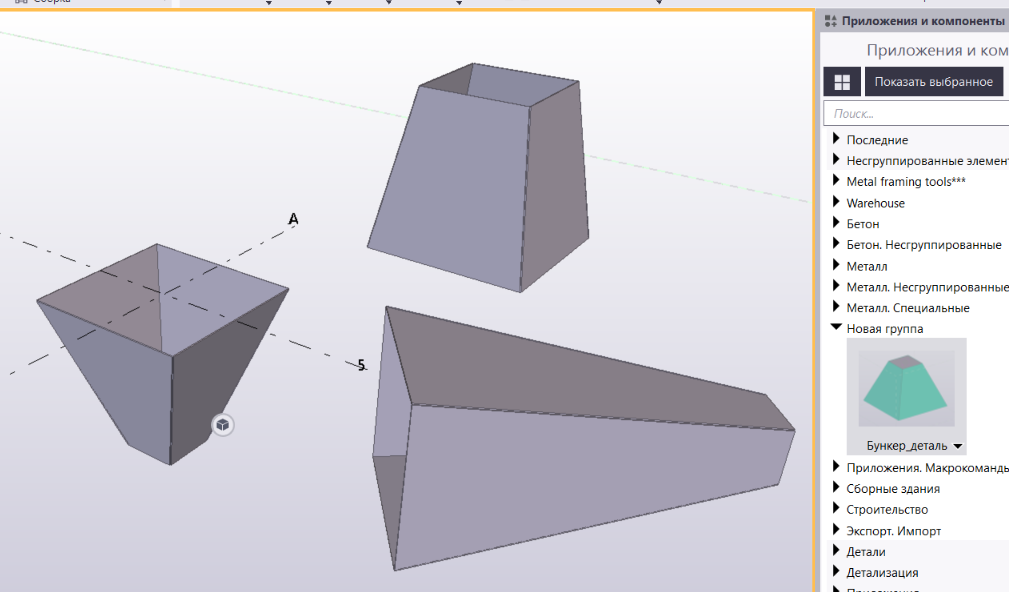Click the cube symbol on the bunker part
The width and height of the screenshot is (1009, 592).
(x=222, y=425)
